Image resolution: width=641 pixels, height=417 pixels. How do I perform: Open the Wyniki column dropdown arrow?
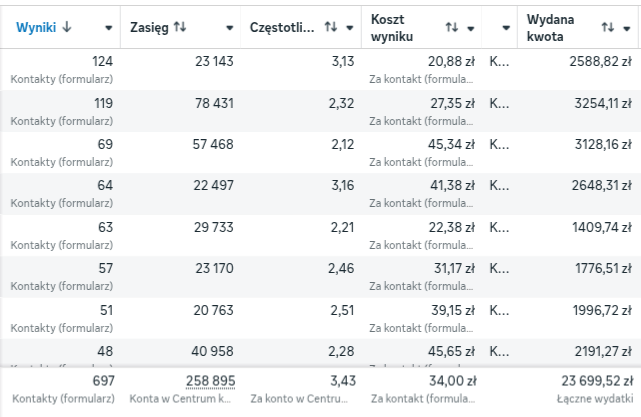[108, 27]
